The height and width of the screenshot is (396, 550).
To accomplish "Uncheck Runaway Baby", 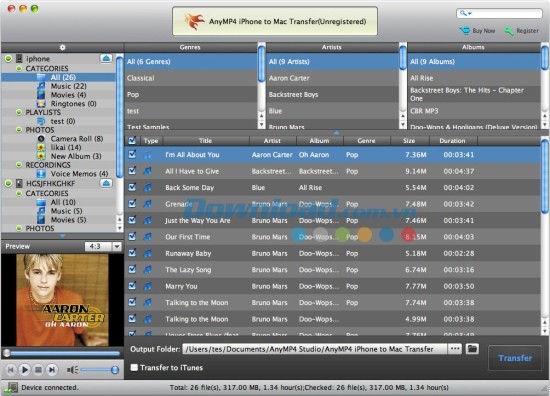I will point(132,253).
